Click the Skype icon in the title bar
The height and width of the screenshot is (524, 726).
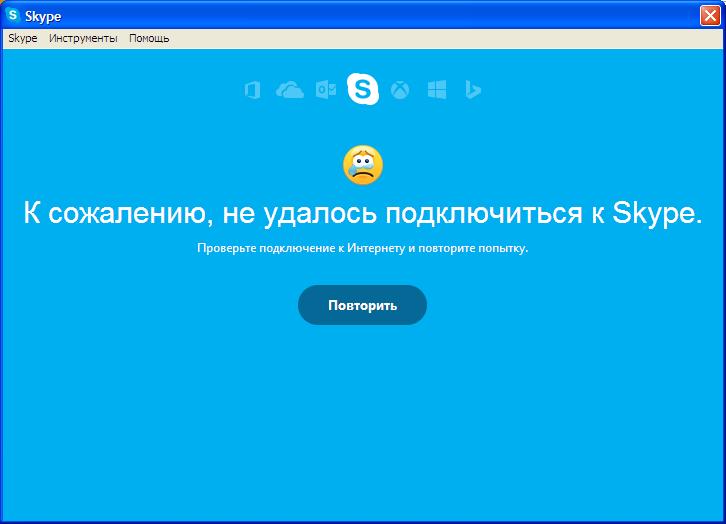[x=13, y=15]
